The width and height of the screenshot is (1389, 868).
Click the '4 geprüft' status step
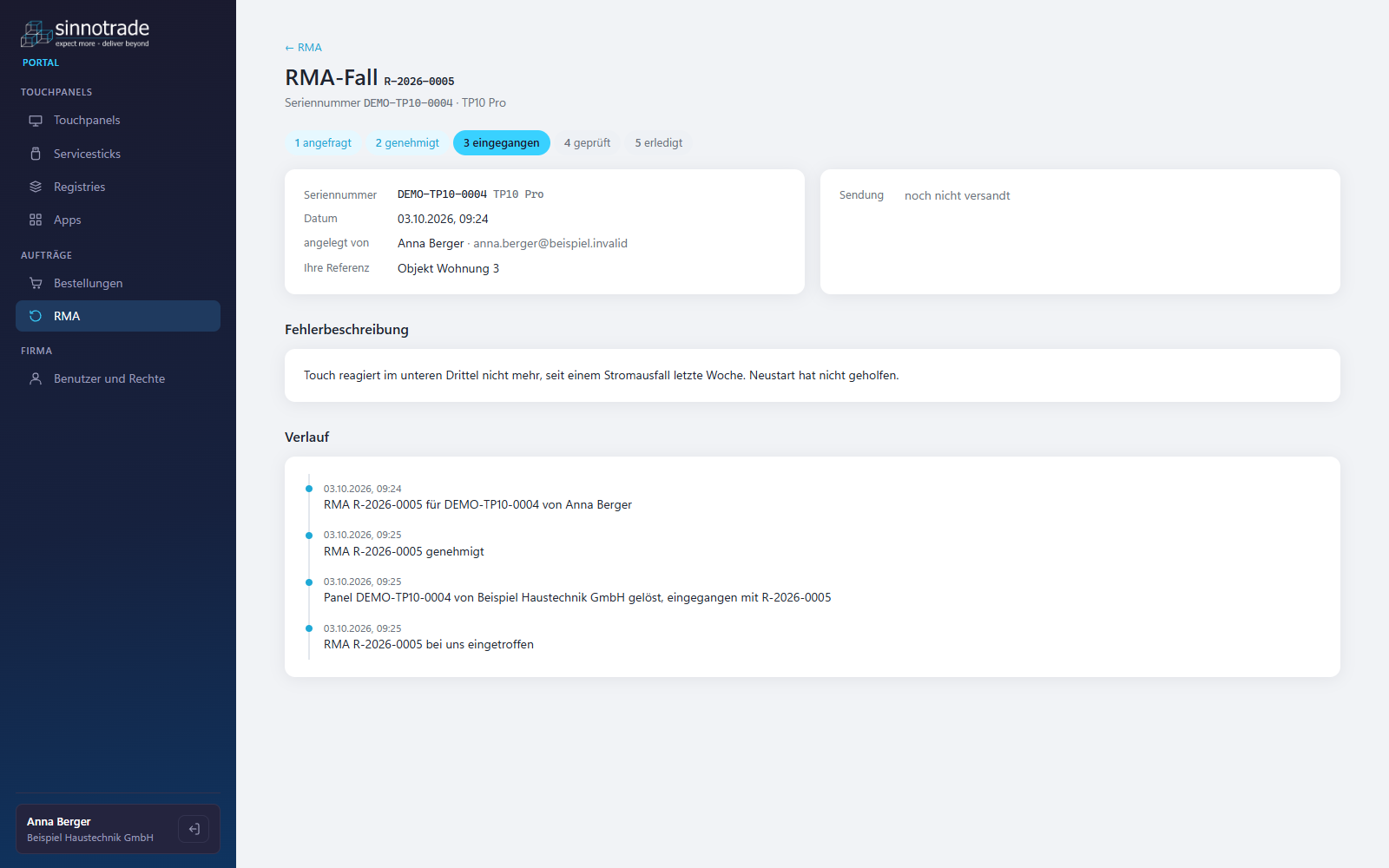(588, 143)
